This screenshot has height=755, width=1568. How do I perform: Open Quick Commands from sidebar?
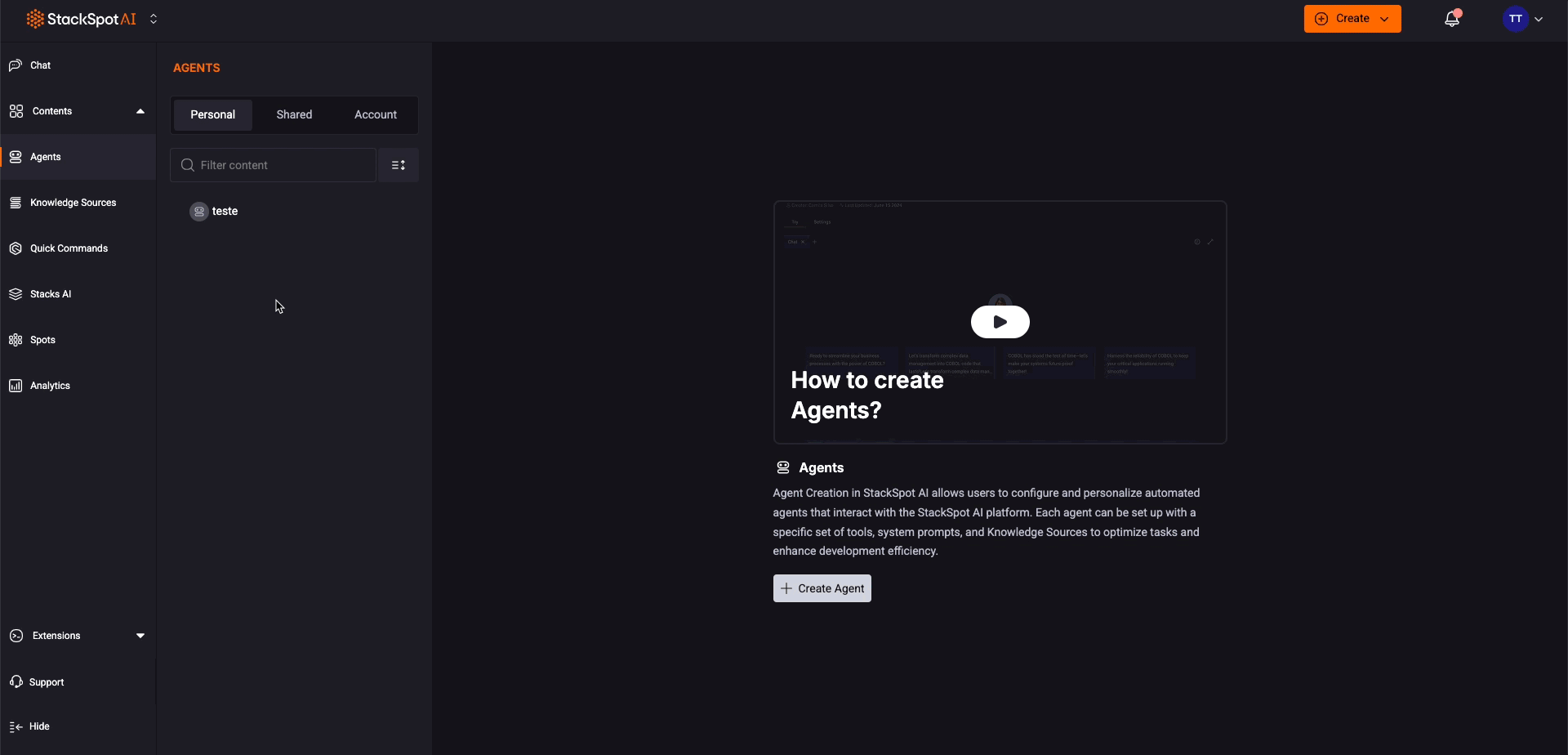tap(69, 248)
